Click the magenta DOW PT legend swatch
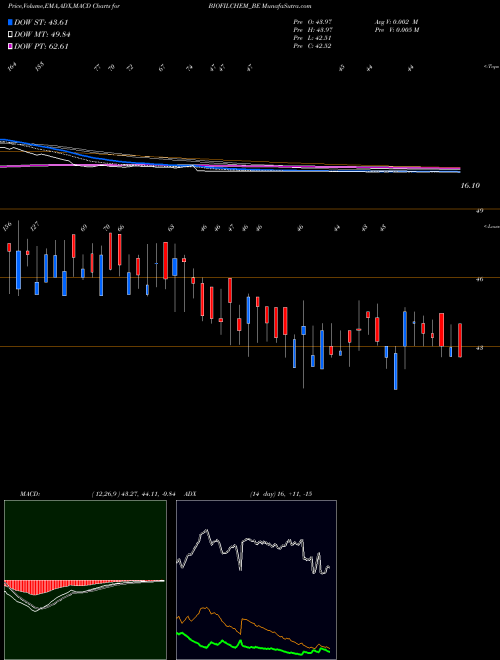This screenshot has width=500, height=660. 10,46
